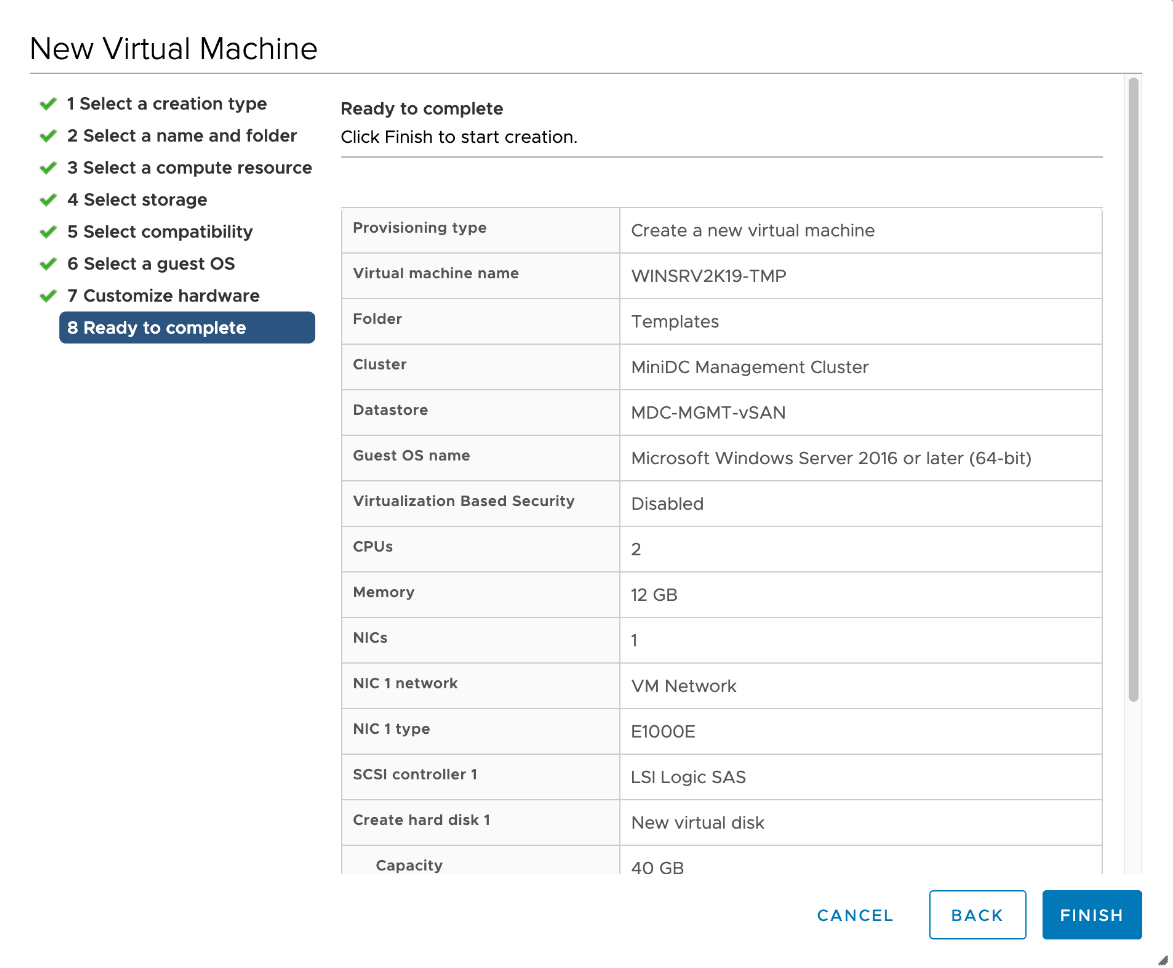Screen dimensions: 1173x968
Task: Cancel the New Virtual Machine wizard
Action: (855, 915)
